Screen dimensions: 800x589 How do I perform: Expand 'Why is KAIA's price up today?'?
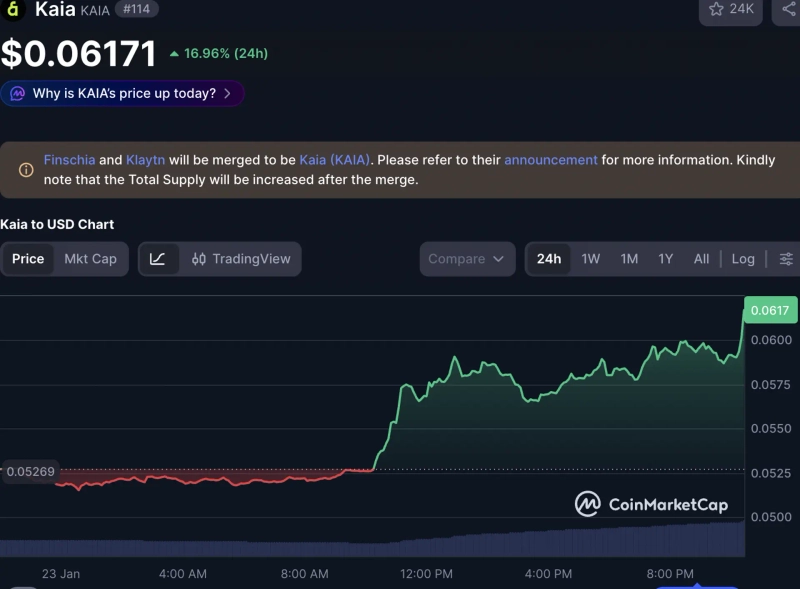(x=123, y=93)
